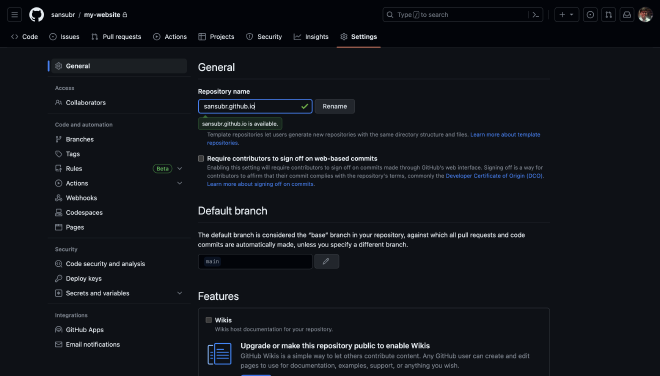Switch to the Actions tab
This screenshot has height=376, width=660.
coord(170,37)
